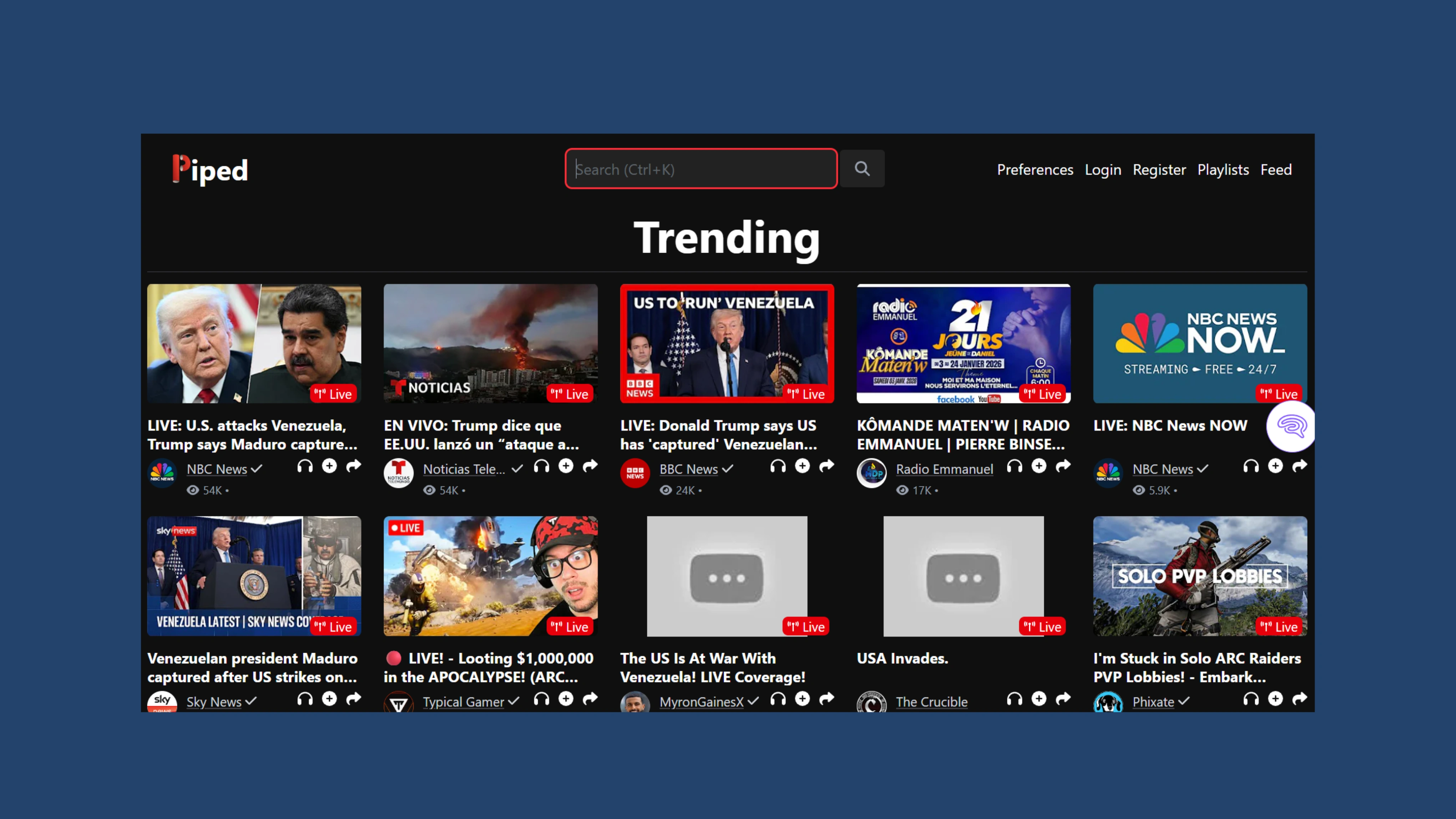
Task: Open Playlists
Action: click(1223, 170)
